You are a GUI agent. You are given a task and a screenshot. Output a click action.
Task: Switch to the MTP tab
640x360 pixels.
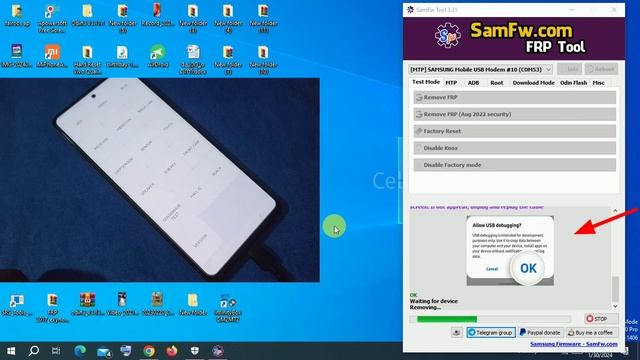pyautogui.click(x=451, y=82)
